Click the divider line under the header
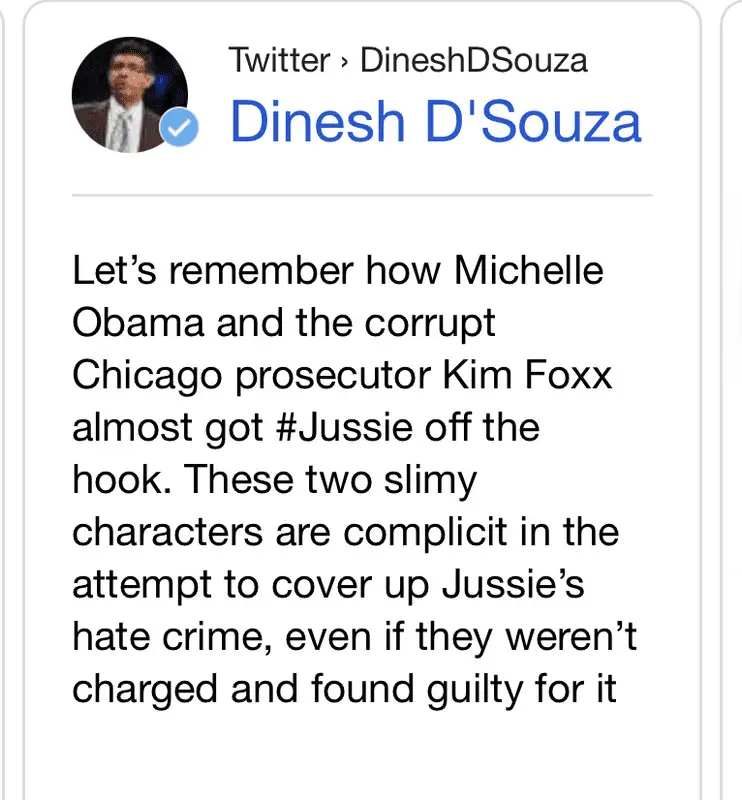The image size is (742, 800). click(x=362, y=195)
